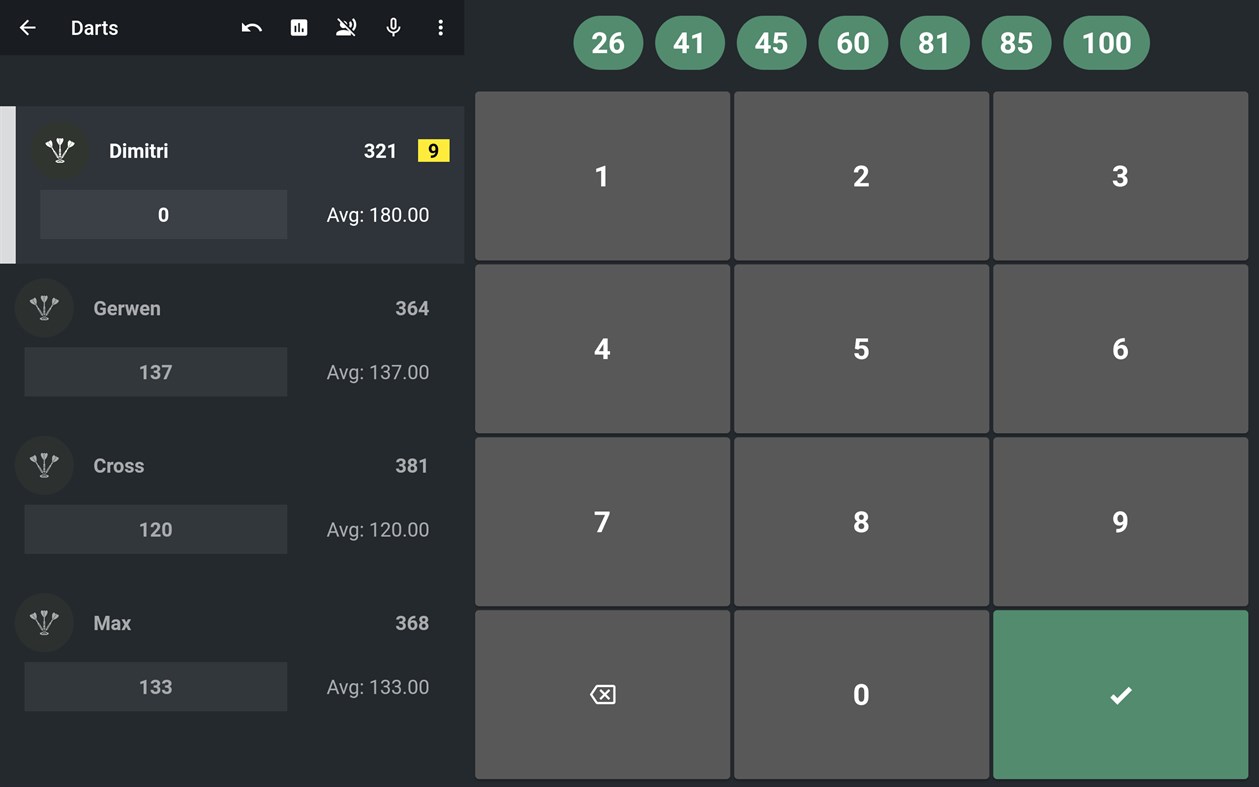The image size is (1259, 787).
Task: Tap Max's score entry showing 133
Action: [x=155, y=687]
